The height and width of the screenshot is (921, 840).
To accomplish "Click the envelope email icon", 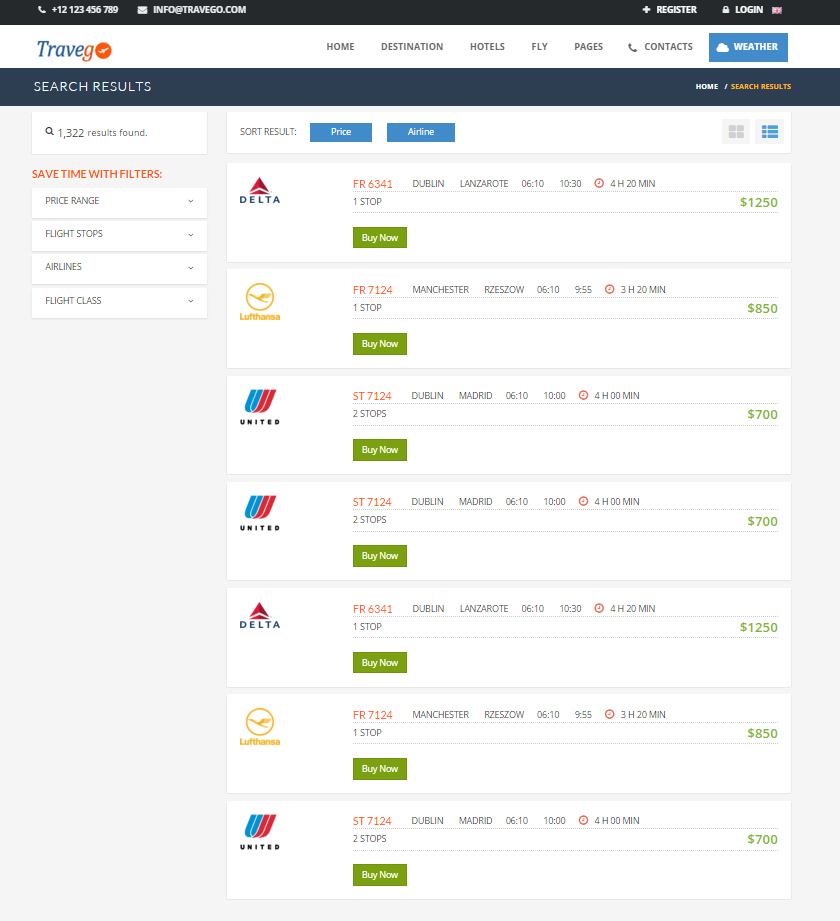I will (x=142, y=10).
